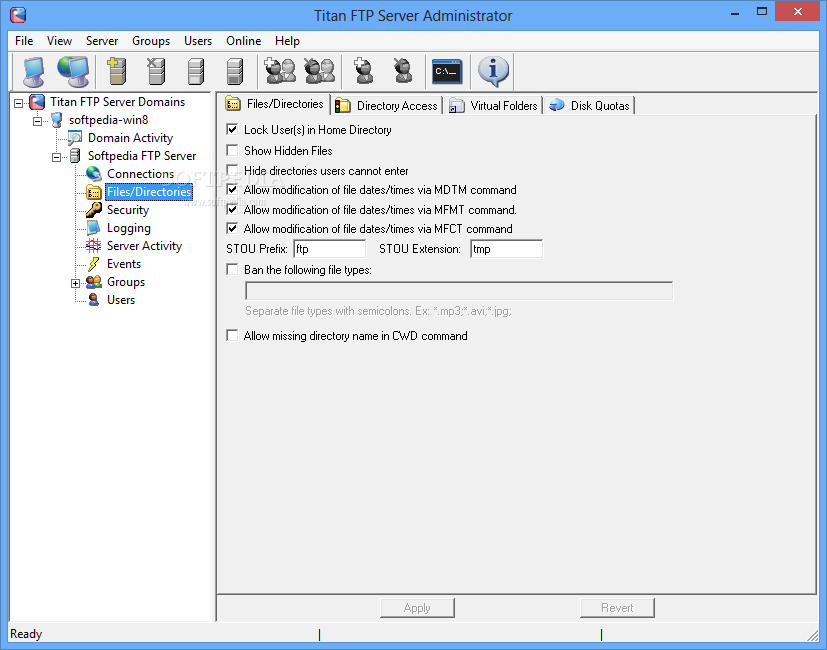Open the Groups menu
Viewport: 827px width, 650px height.
point(151,41)
